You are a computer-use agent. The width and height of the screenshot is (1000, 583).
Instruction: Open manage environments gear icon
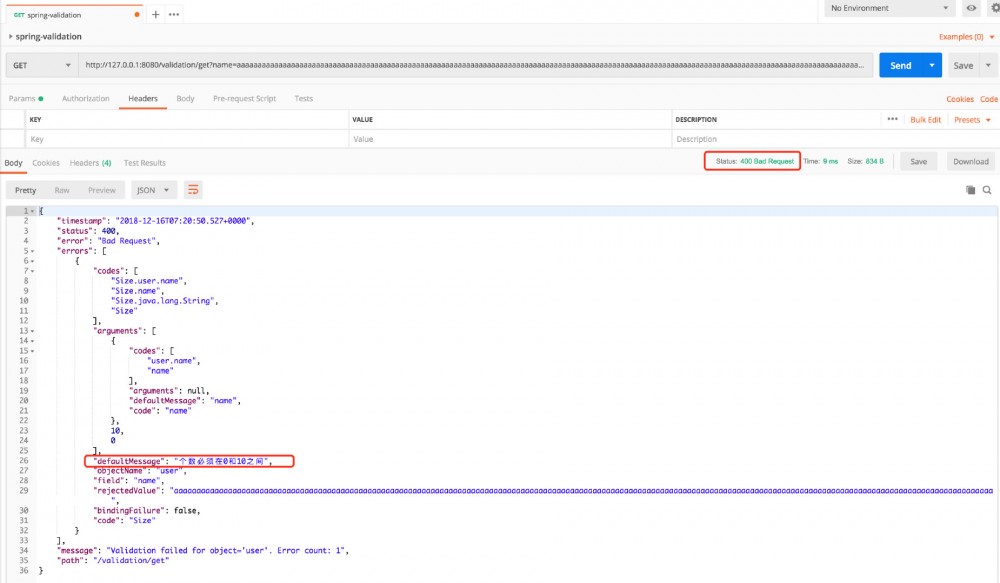tap(995, 8)
